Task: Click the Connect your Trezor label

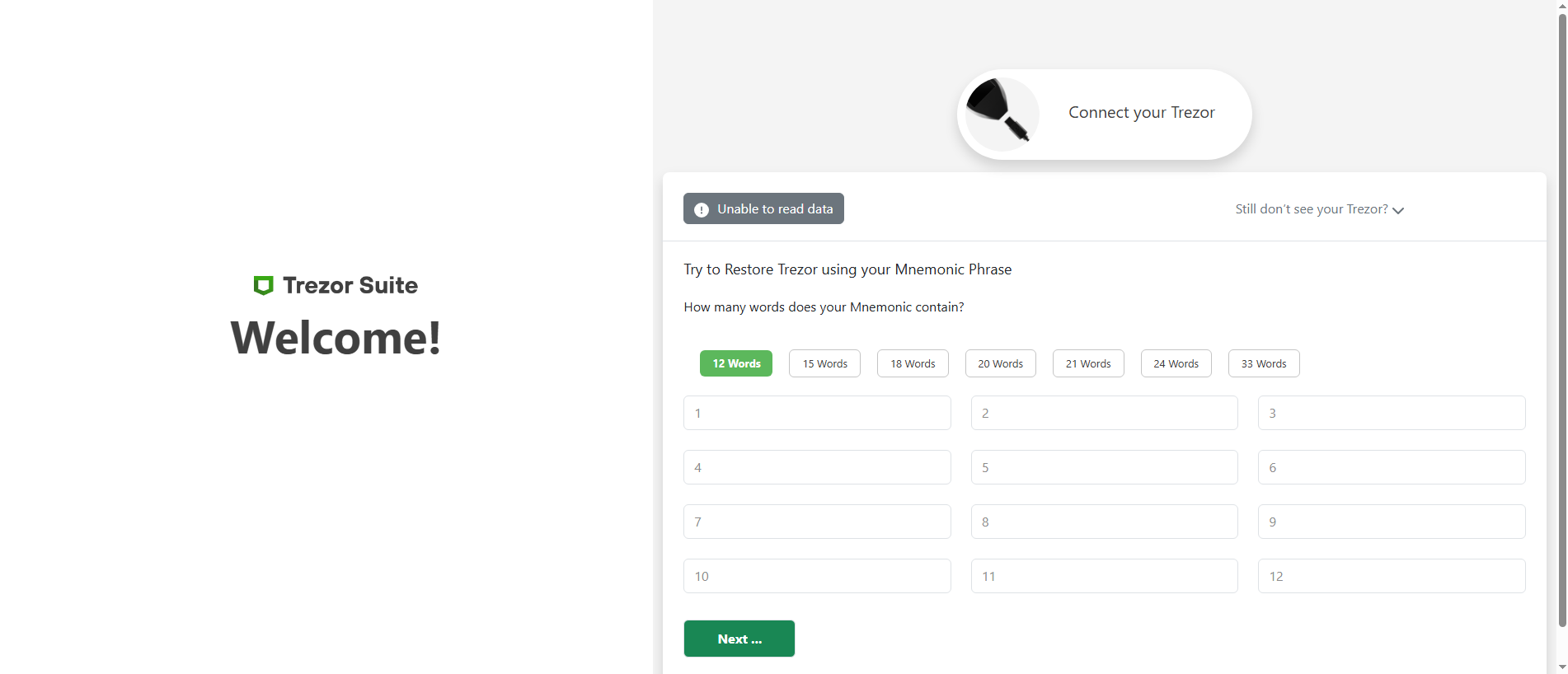Action: (x=1142, y=113)
